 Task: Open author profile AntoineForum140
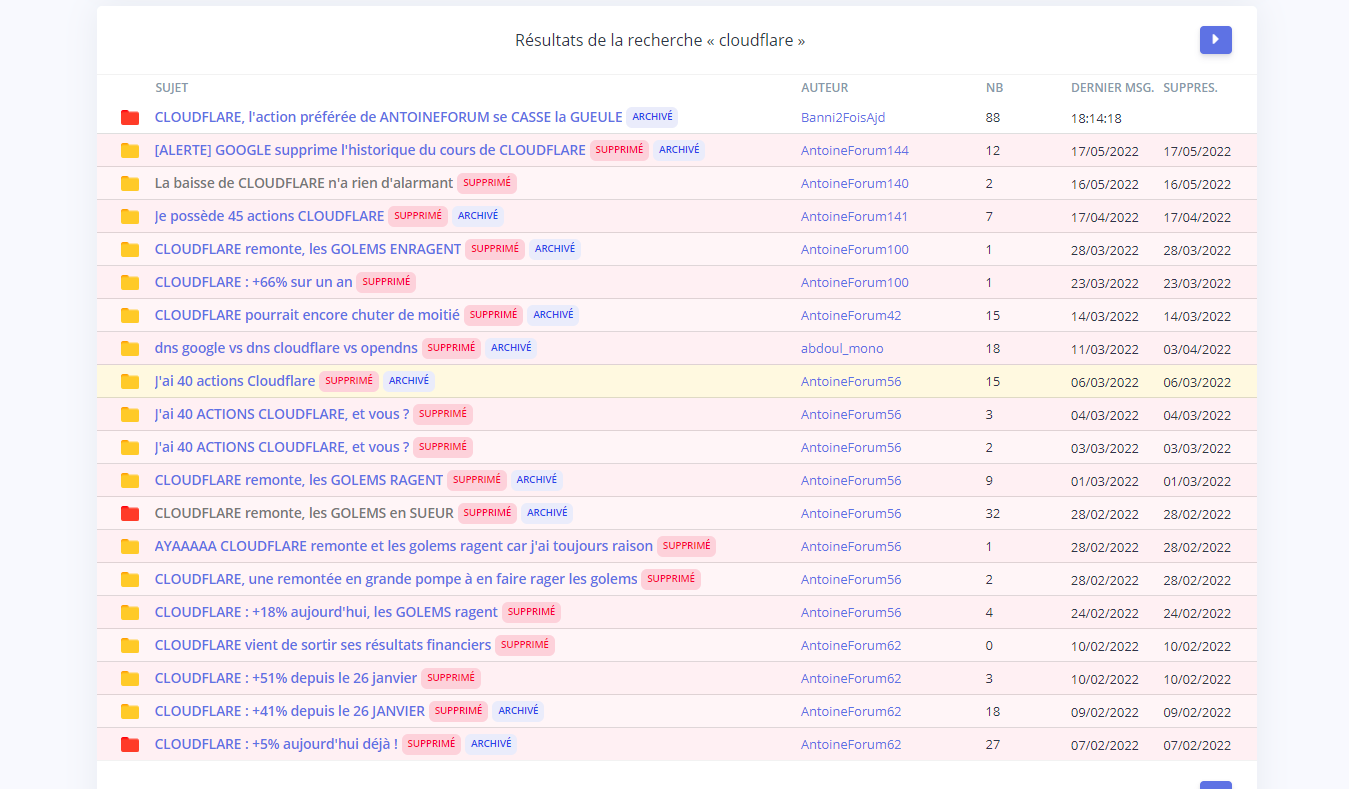pyautogui.click(x=855, y=184)
